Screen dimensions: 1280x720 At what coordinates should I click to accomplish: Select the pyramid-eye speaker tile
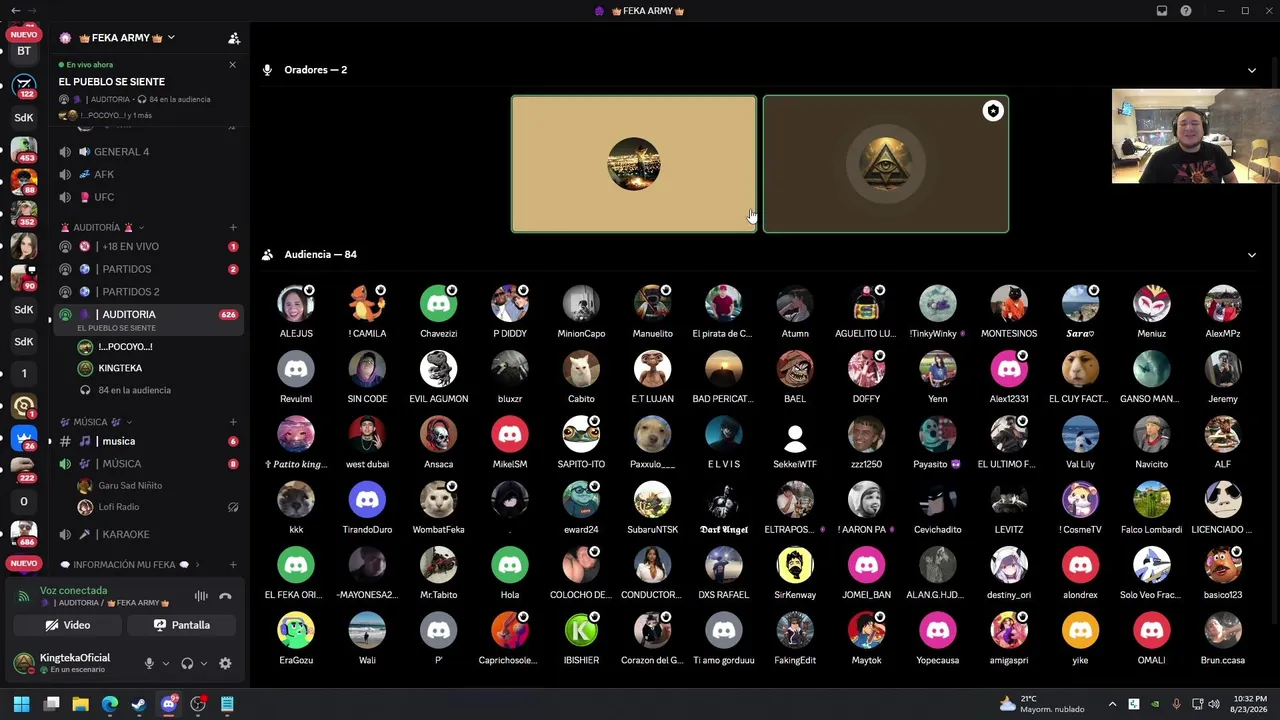click(886, 164)
